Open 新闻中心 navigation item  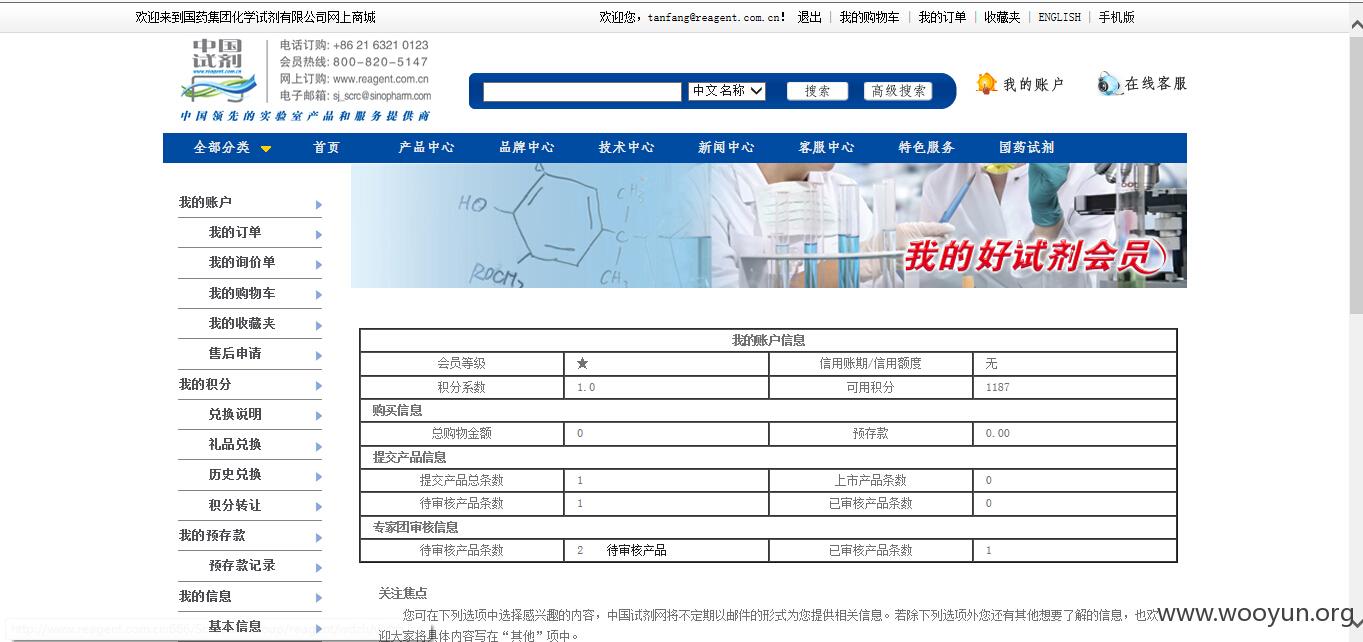point(727,147)
